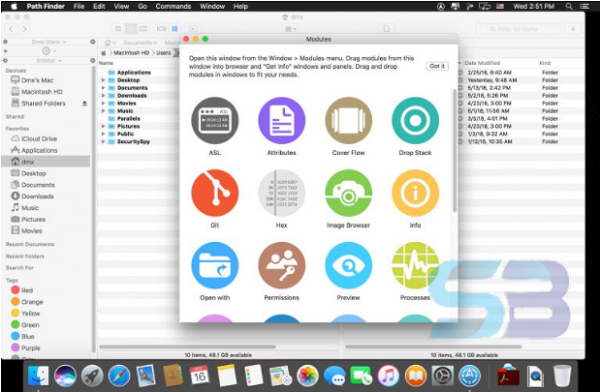Open the Drop Stack panel dropdown
The image size is (600, 392).
point(49,42)
